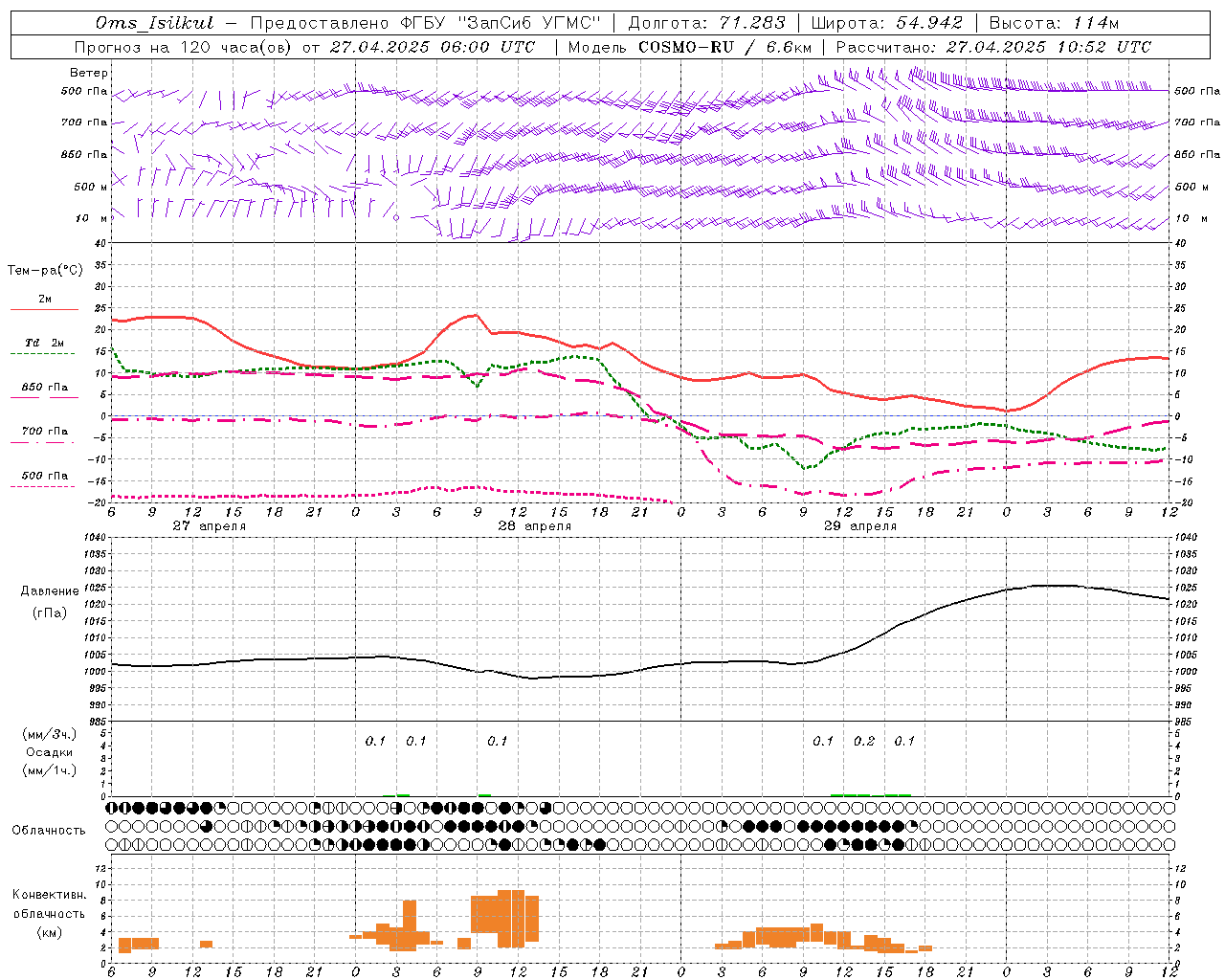Click the (мм/1ч.) precipitation unit label
1225x980 pixels.
coord(50,770)
